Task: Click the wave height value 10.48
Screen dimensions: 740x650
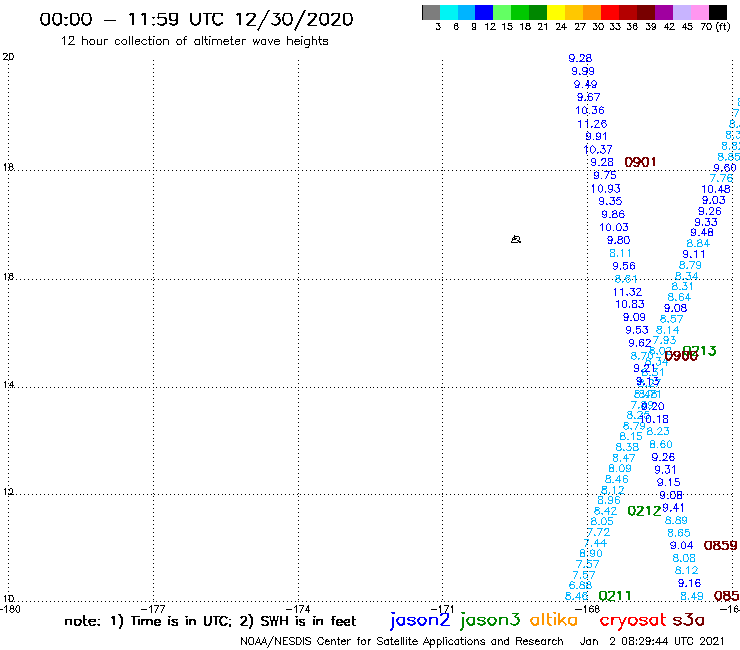Action: 715,189
